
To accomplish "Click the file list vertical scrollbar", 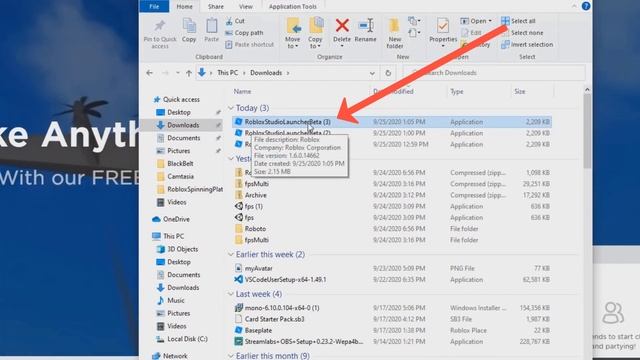I will point(587,131).
